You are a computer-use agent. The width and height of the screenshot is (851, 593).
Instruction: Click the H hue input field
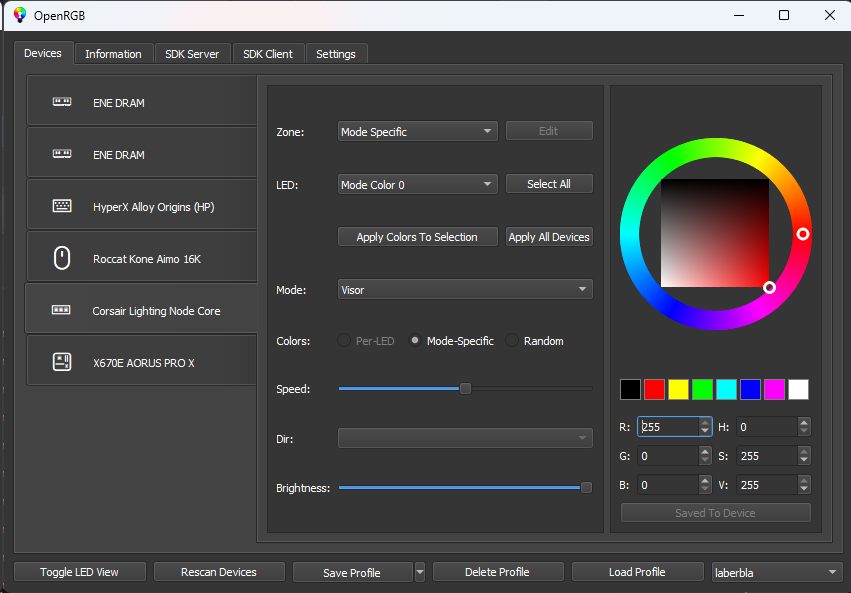pyautogui.click(x=767, y=427)
